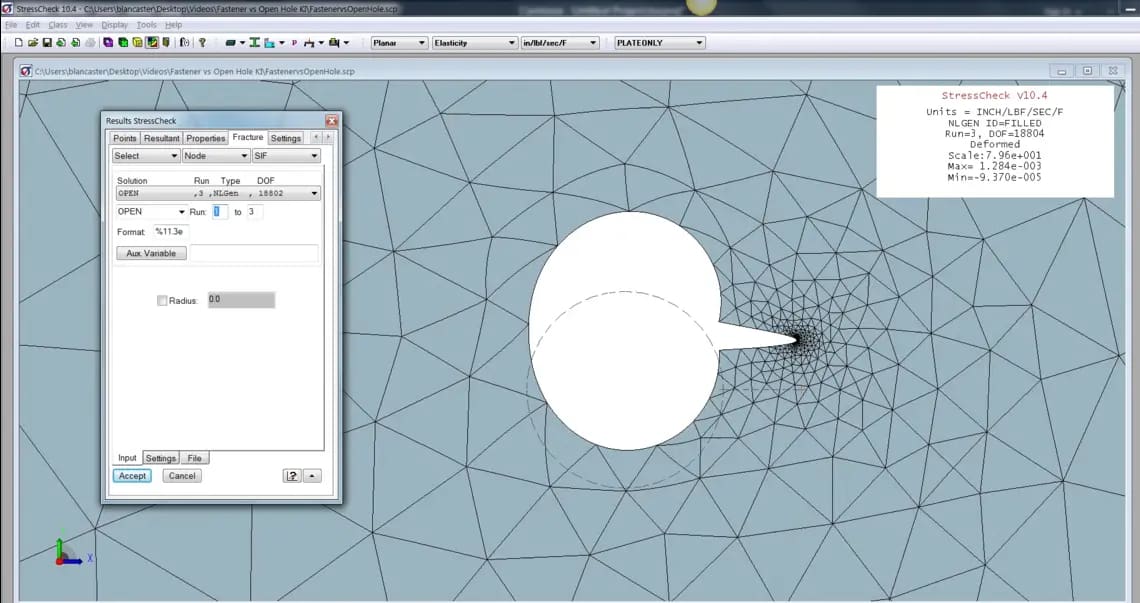Viewport: 1140px width, 603px height.
Task: Click the f0 formula toolbar icon
Action: 185,42
